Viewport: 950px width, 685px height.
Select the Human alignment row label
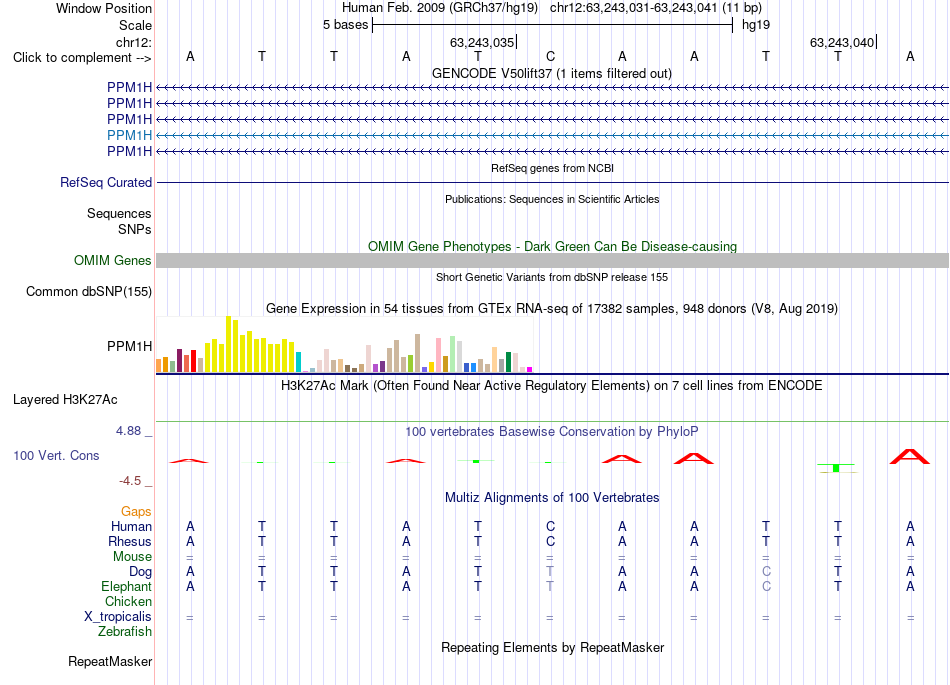[x=131, y=527]
